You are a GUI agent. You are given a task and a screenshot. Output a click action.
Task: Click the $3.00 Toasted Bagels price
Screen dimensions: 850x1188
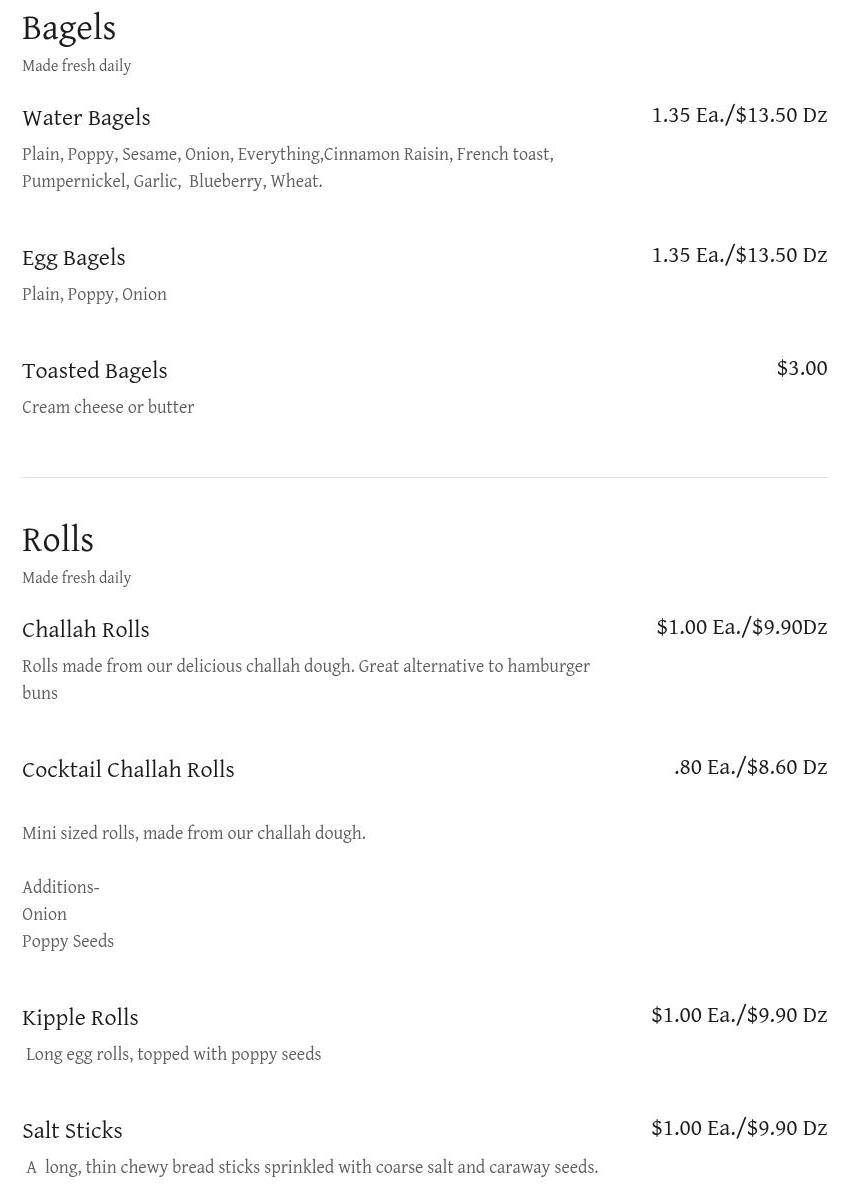point(802,368)
